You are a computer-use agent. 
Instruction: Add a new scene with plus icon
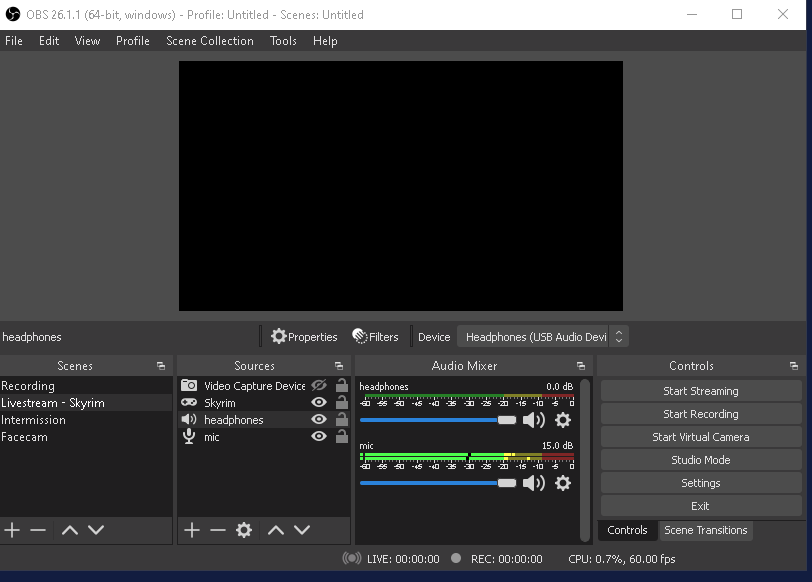tap(12, 530)
